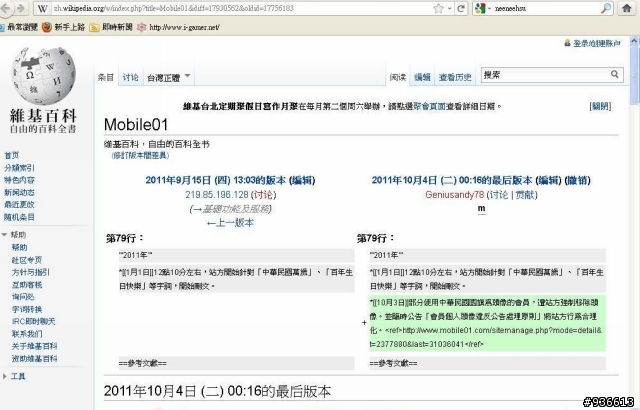Open the 字词转换 sidebar link
The image size is (640, 410).
(x=27, y=309)
